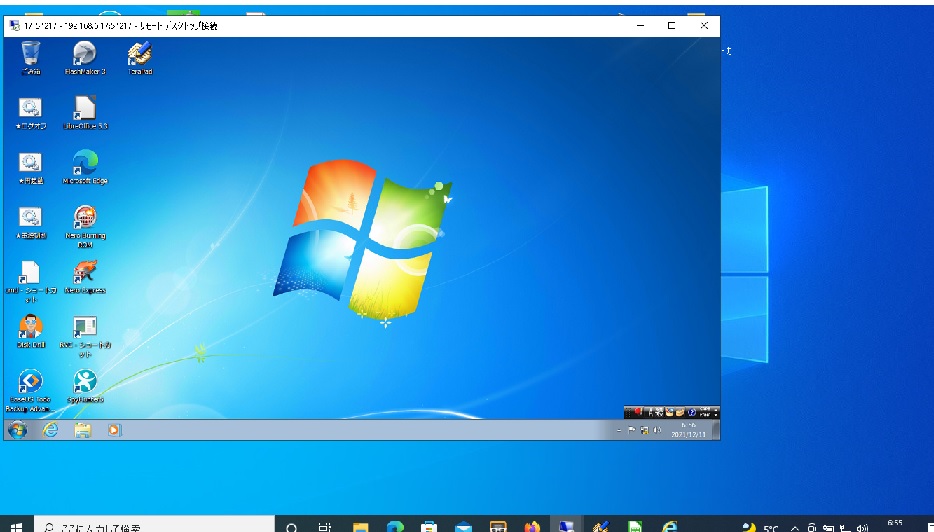The height and width of the screenshot is (532, 934).
Task: Open the volume control in the Windows 7 tray
Action: coord(658,430)
